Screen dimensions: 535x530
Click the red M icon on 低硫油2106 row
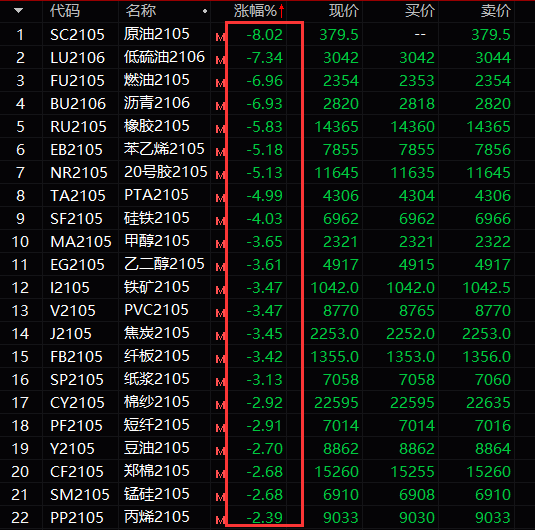click(220, 60)
